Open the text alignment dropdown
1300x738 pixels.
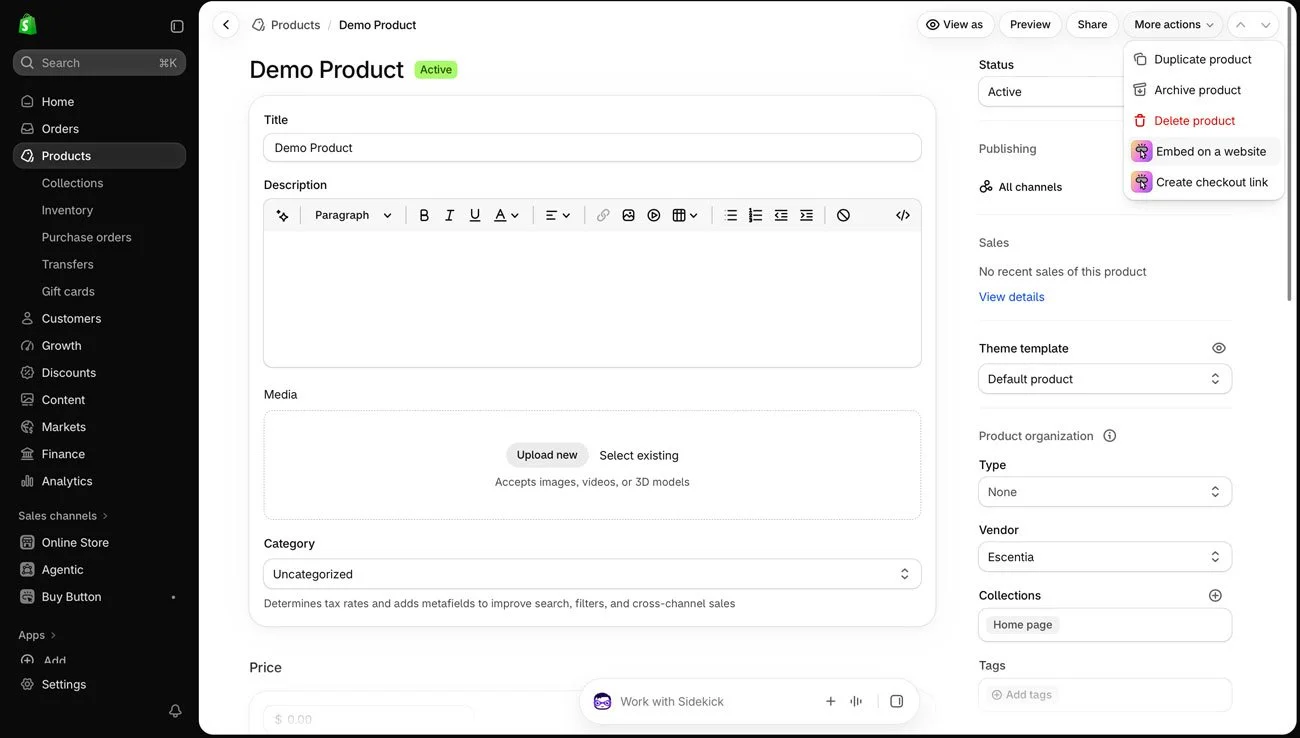[x=557, y=215]
